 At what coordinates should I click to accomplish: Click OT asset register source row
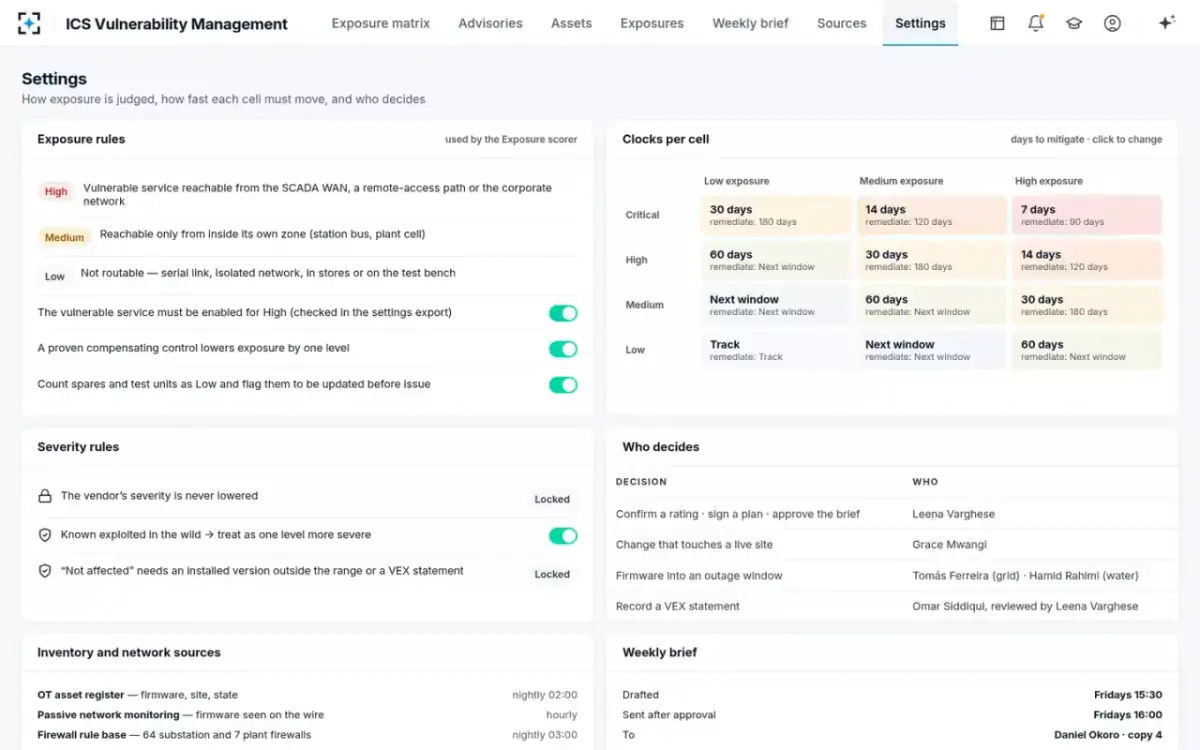307,695
